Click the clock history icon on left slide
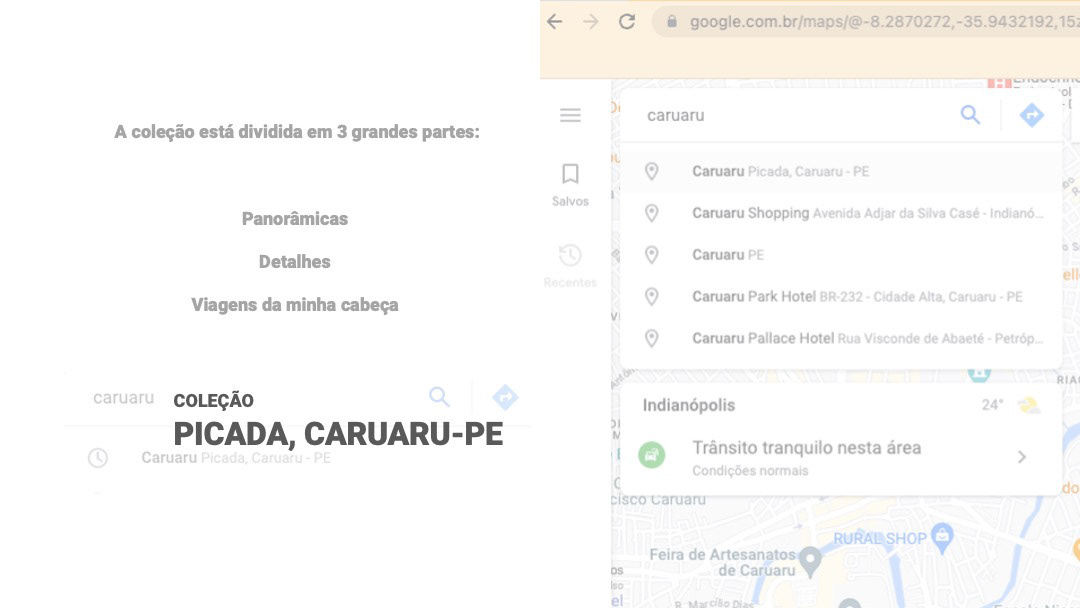Image resolution: width=1080 pixels, height=608 pixels. [x=98, y=458]
